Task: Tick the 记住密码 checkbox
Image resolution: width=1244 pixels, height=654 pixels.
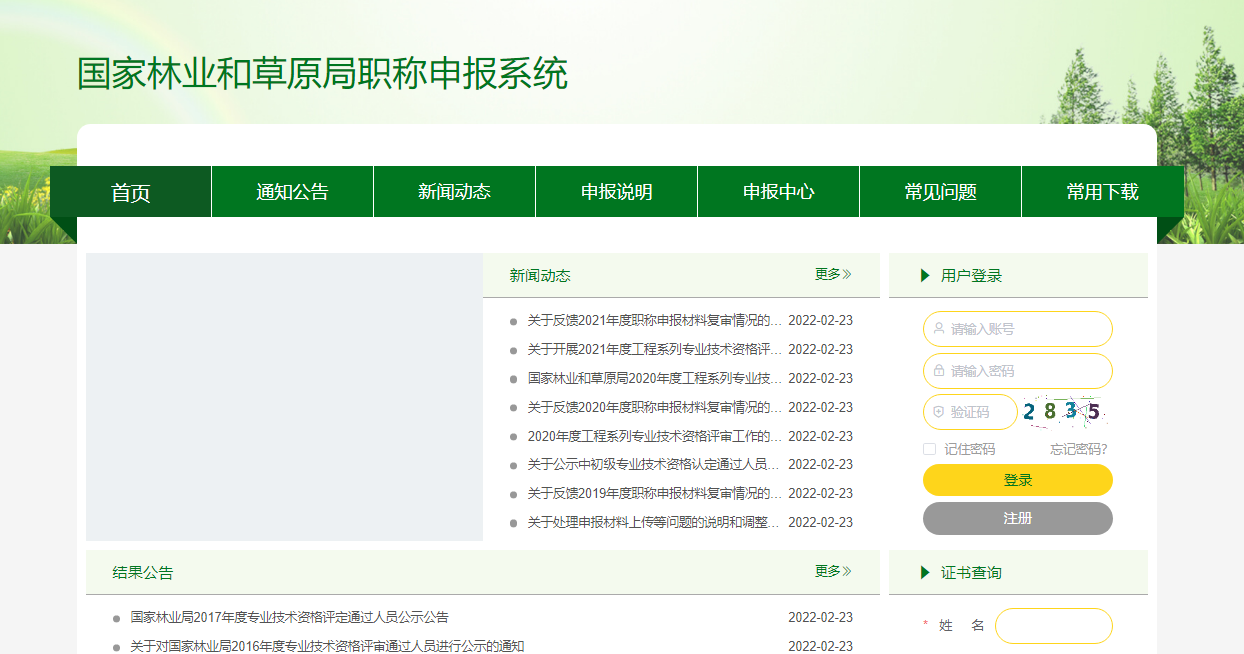Action: pos(929,449)
